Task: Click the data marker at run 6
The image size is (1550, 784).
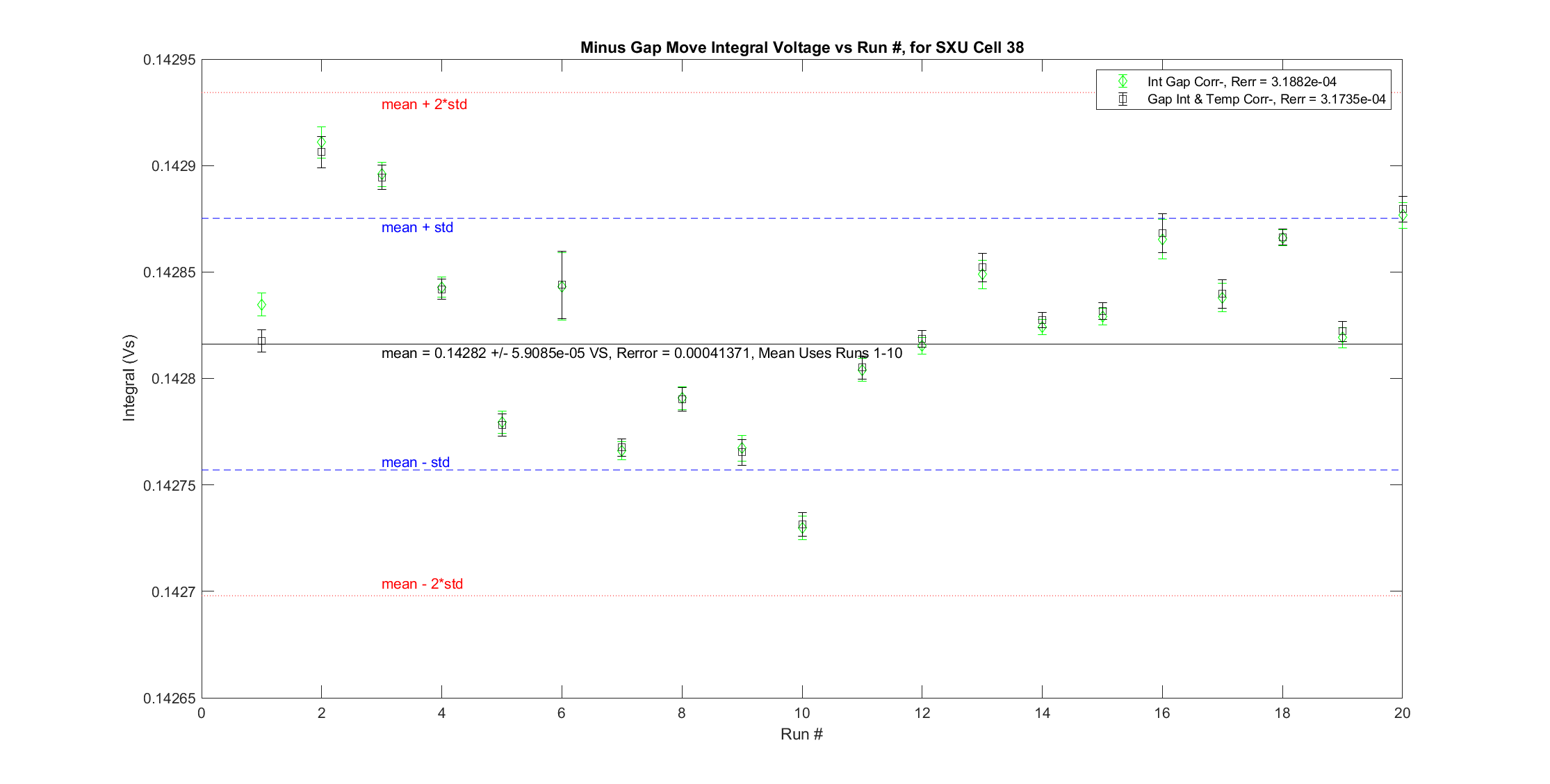Action: [562, 285]
